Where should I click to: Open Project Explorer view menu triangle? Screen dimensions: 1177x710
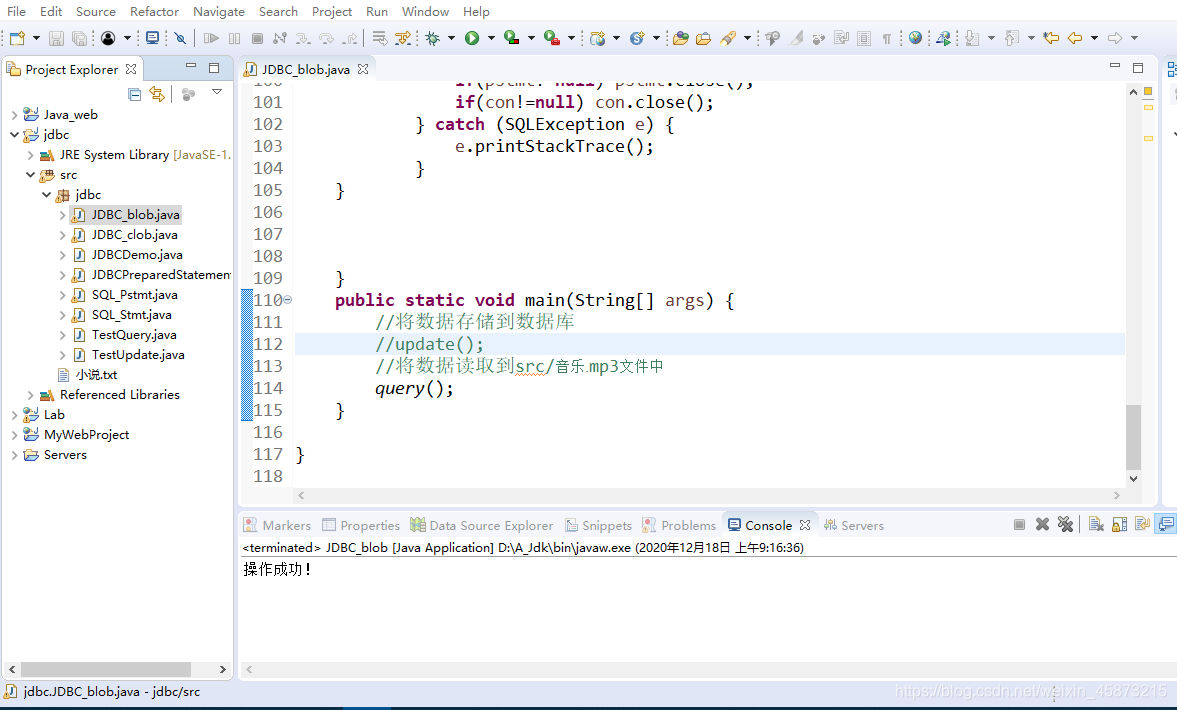point(217,92)
